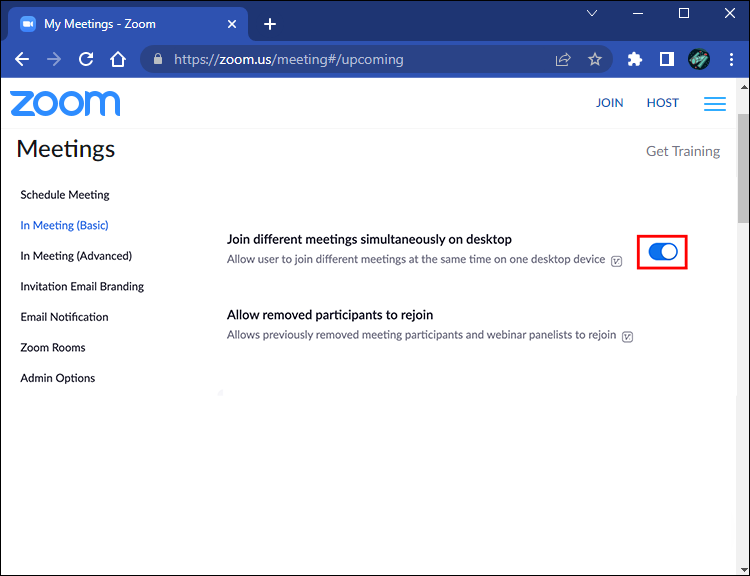Open the tab search chevron in title bar
Screen dimensions: 750x576
[x=592, y=13]
